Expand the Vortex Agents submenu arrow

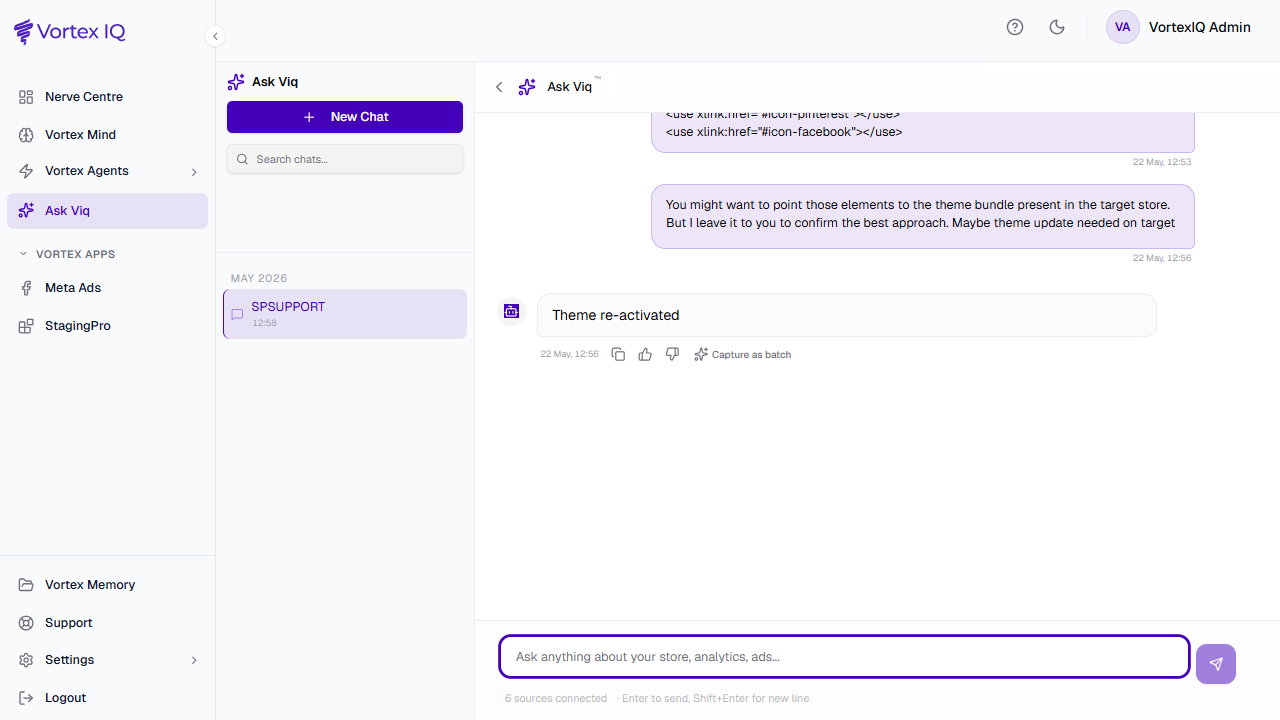pos(194,172)
